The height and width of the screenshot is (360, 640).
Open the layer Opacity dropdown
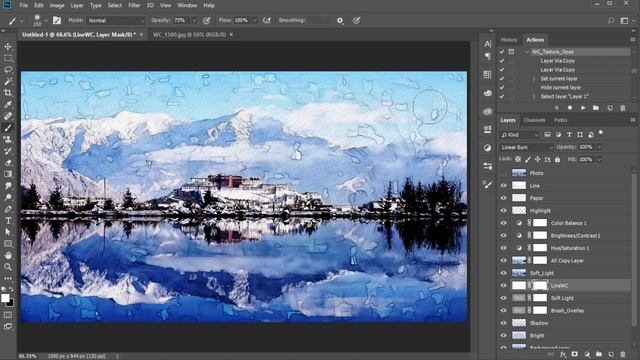[x=599, y=147]
